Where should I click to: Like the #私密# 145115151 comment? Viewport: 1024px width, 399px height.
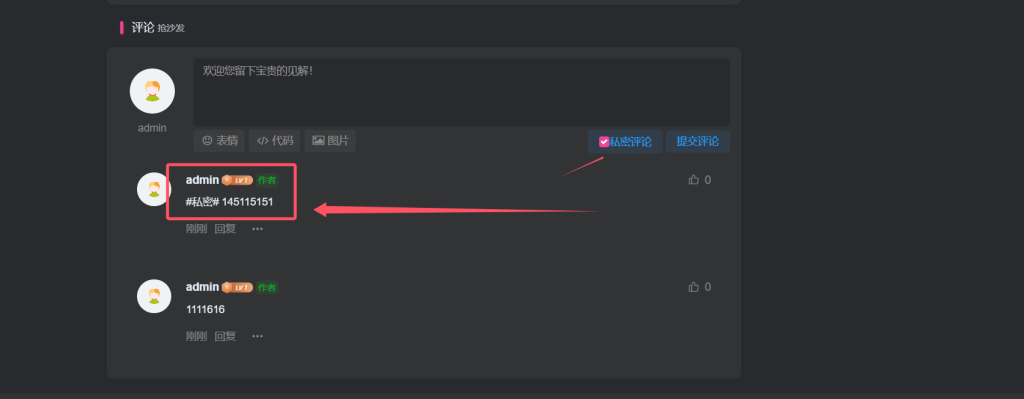(699, 180)
